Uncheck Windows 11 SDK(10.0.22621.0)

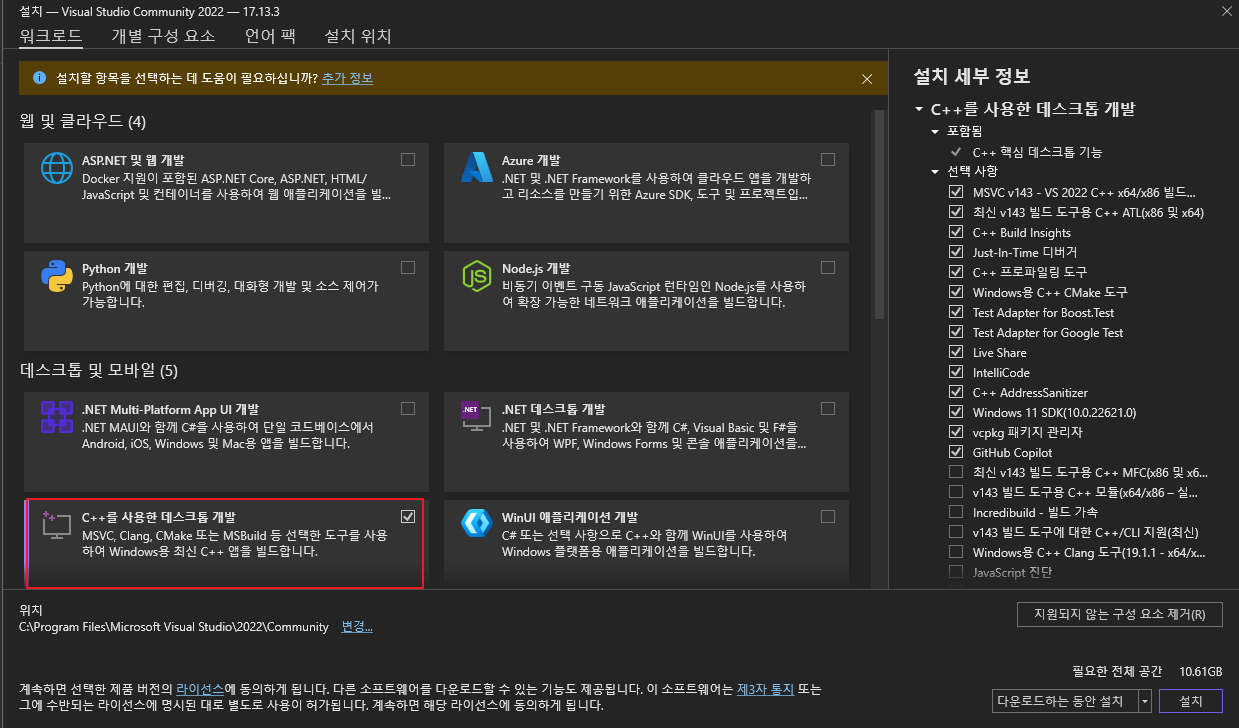(x=956, y=412)
